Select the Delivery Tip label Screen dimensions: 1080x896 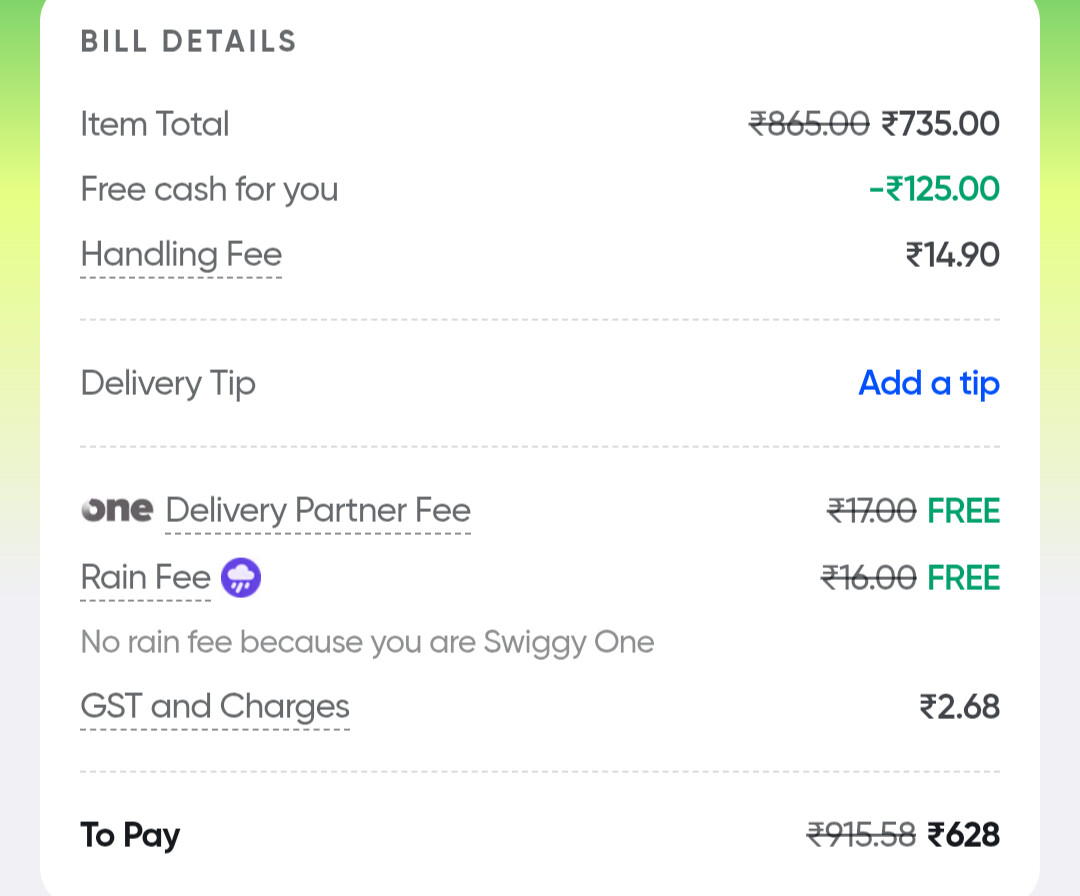(168, 383)
